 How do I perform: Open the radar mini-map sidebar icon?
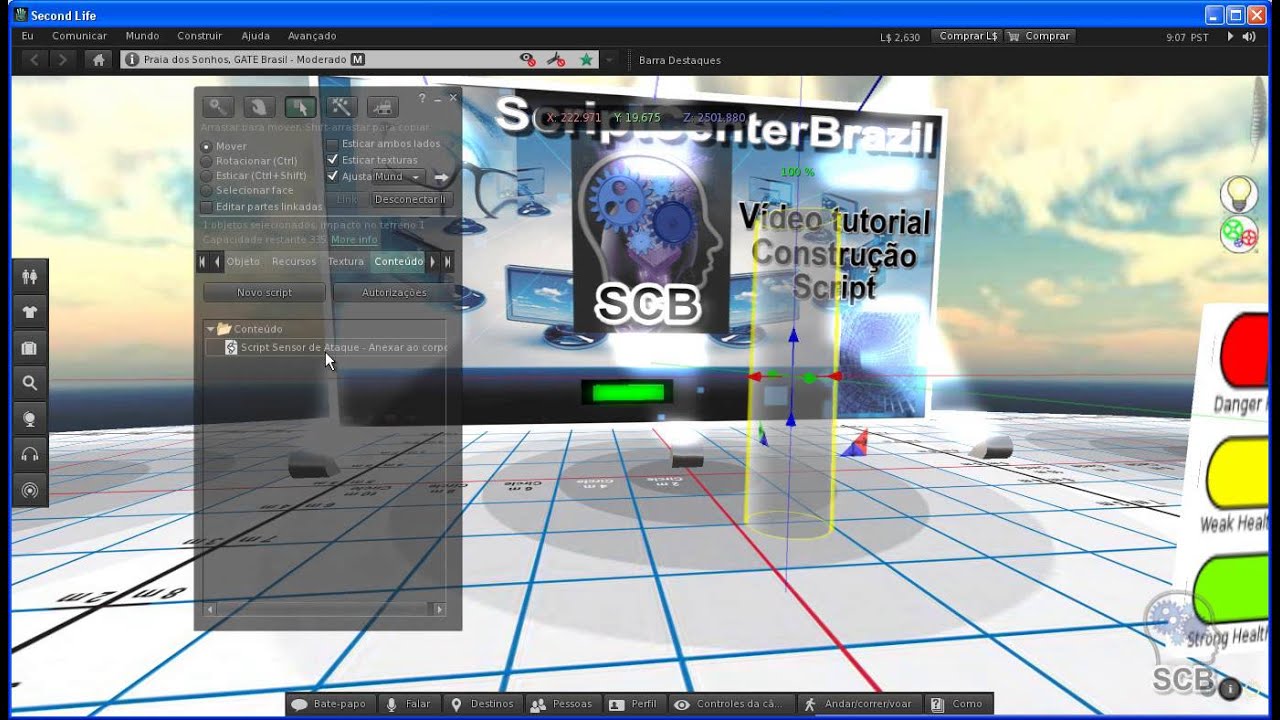[30, 490]
